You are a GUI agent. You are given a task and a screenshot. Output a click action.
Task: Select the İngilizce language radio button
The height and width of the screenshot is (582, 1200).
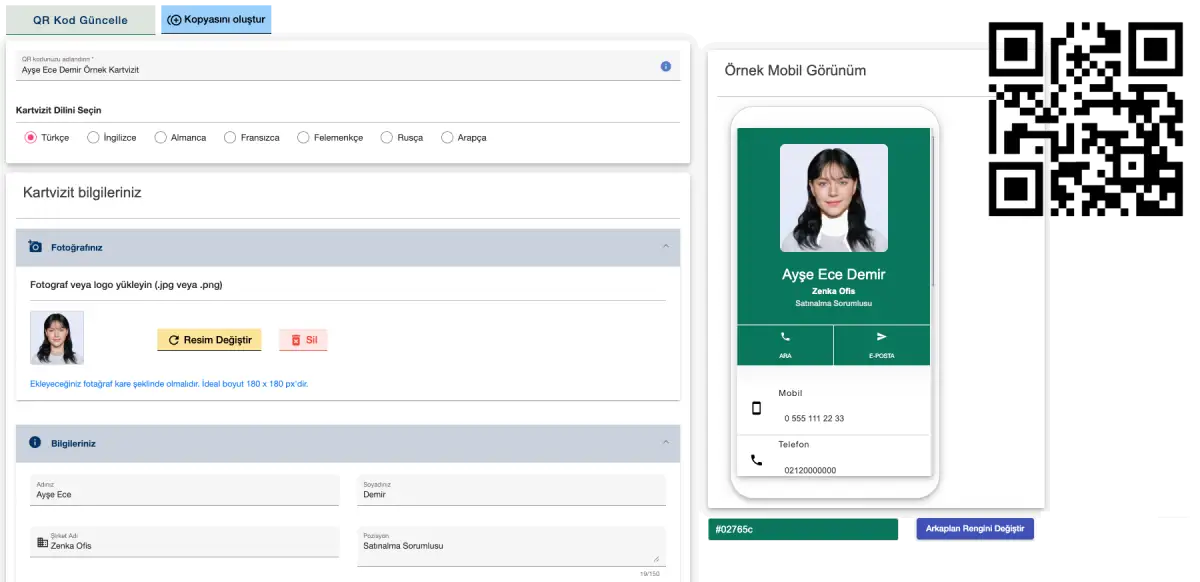click(x=93, y=138)
